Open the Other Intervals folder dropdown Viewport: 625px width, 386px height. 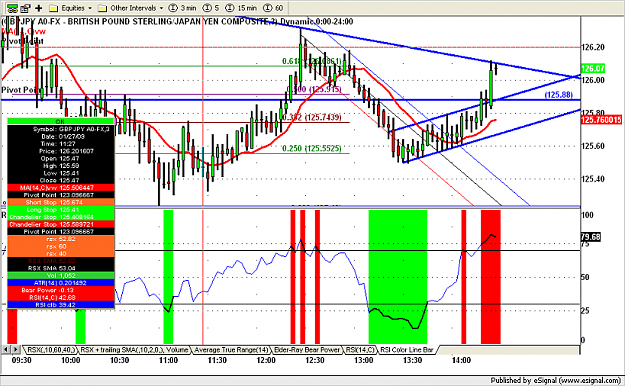pos(131,8)
